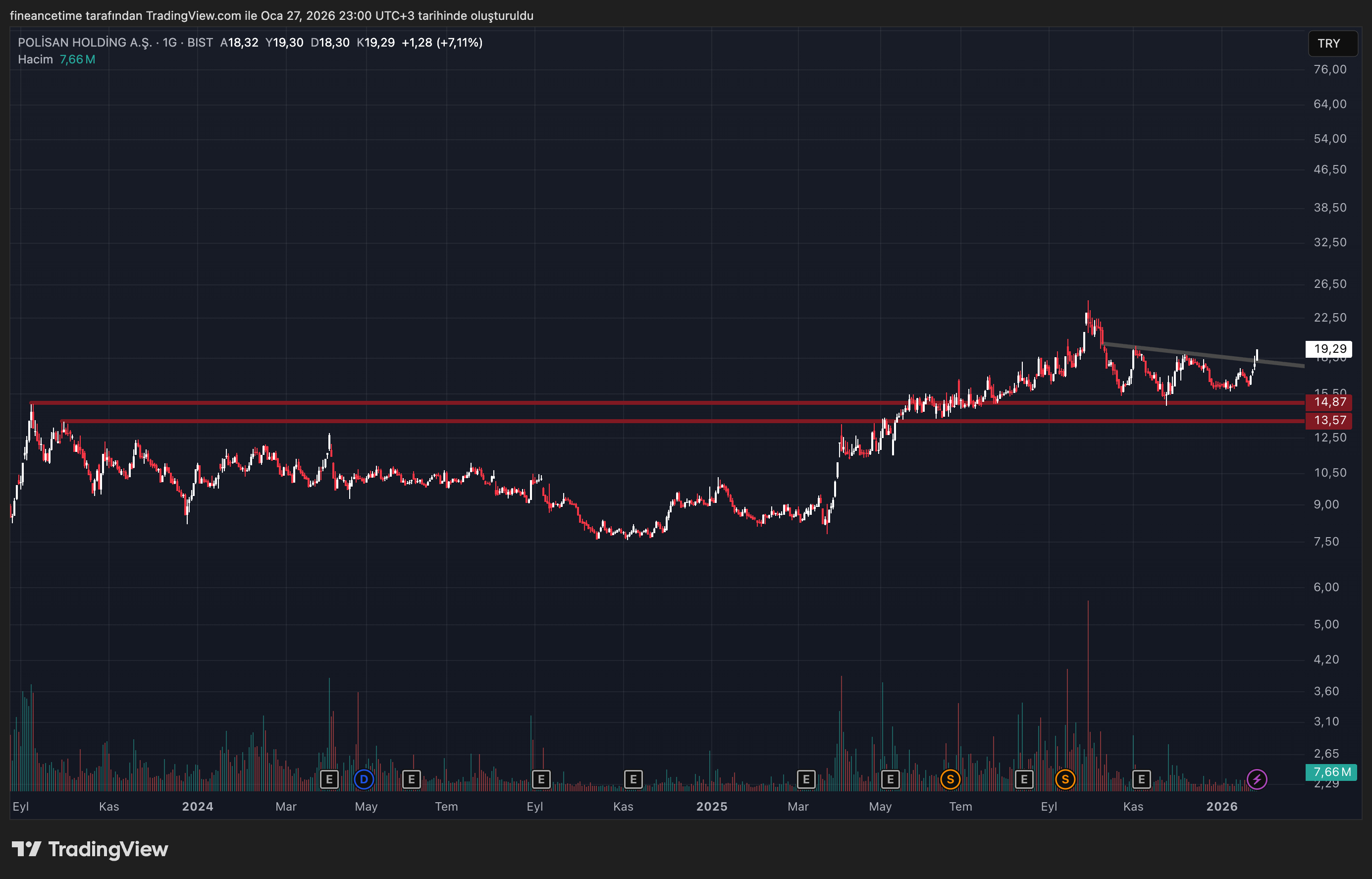Click the blue D dividend marker on timeline

coord(365,779)
